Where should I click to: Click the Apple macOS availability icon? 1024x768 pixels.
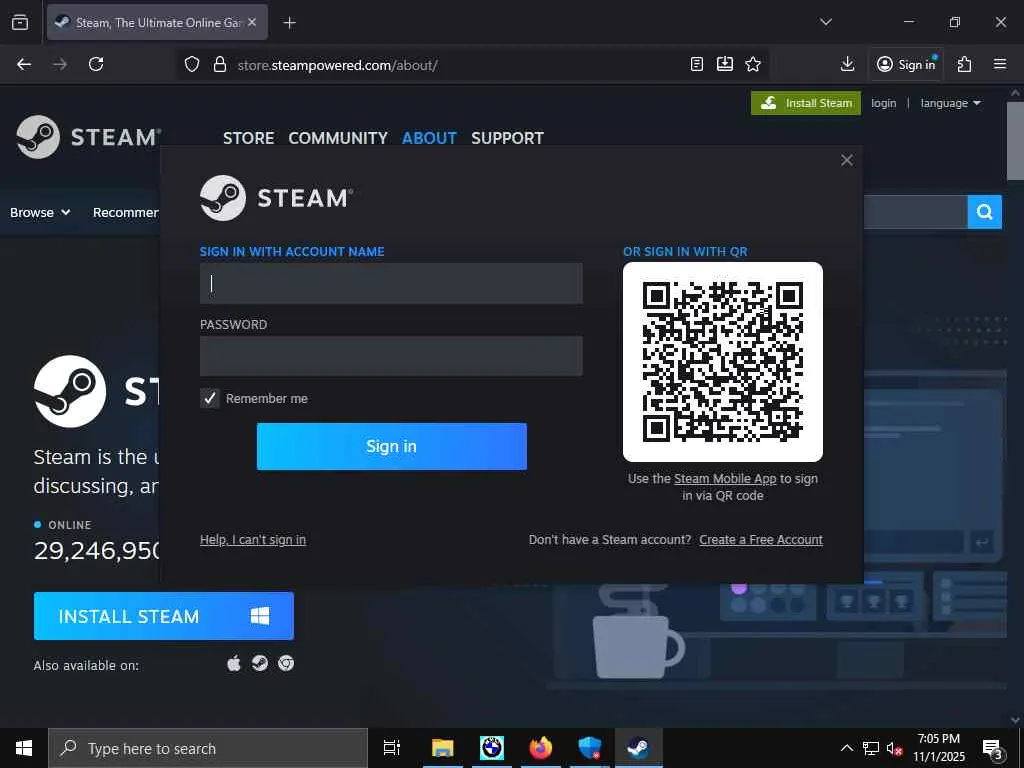234,664
